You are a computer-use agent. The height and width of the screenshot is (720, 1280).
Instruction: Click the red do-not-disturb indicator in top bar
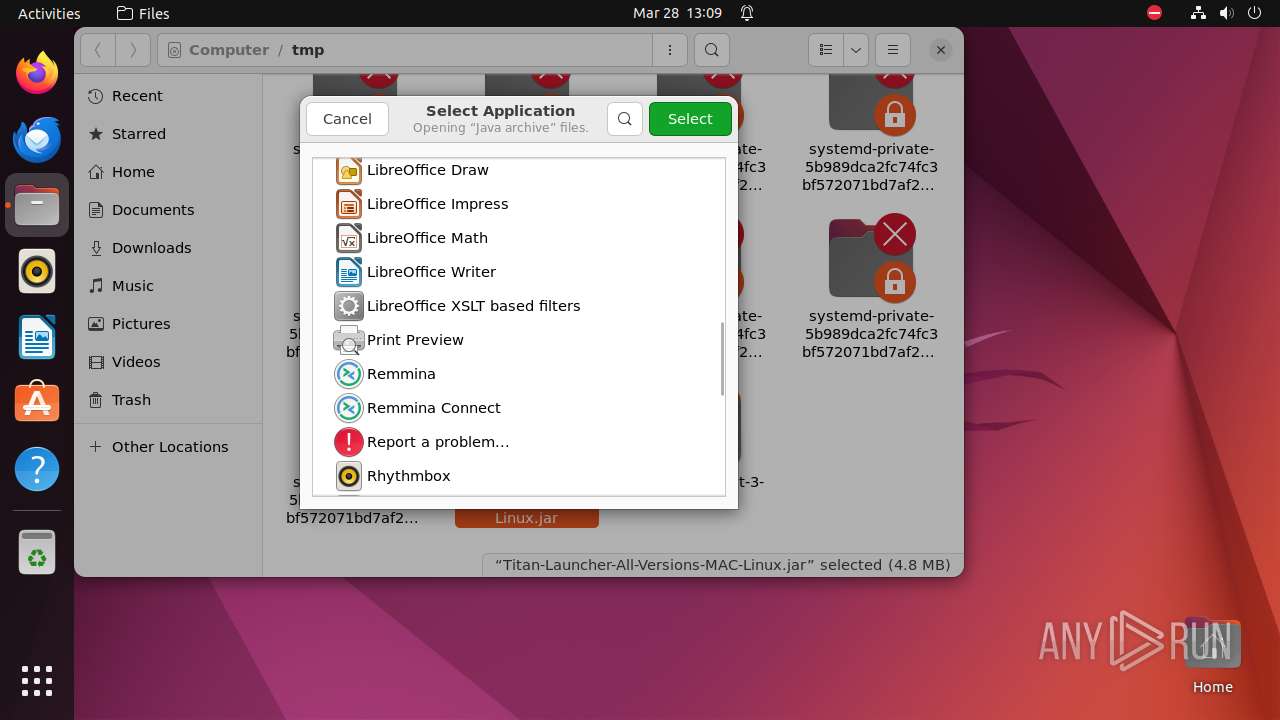point(1155,13)
